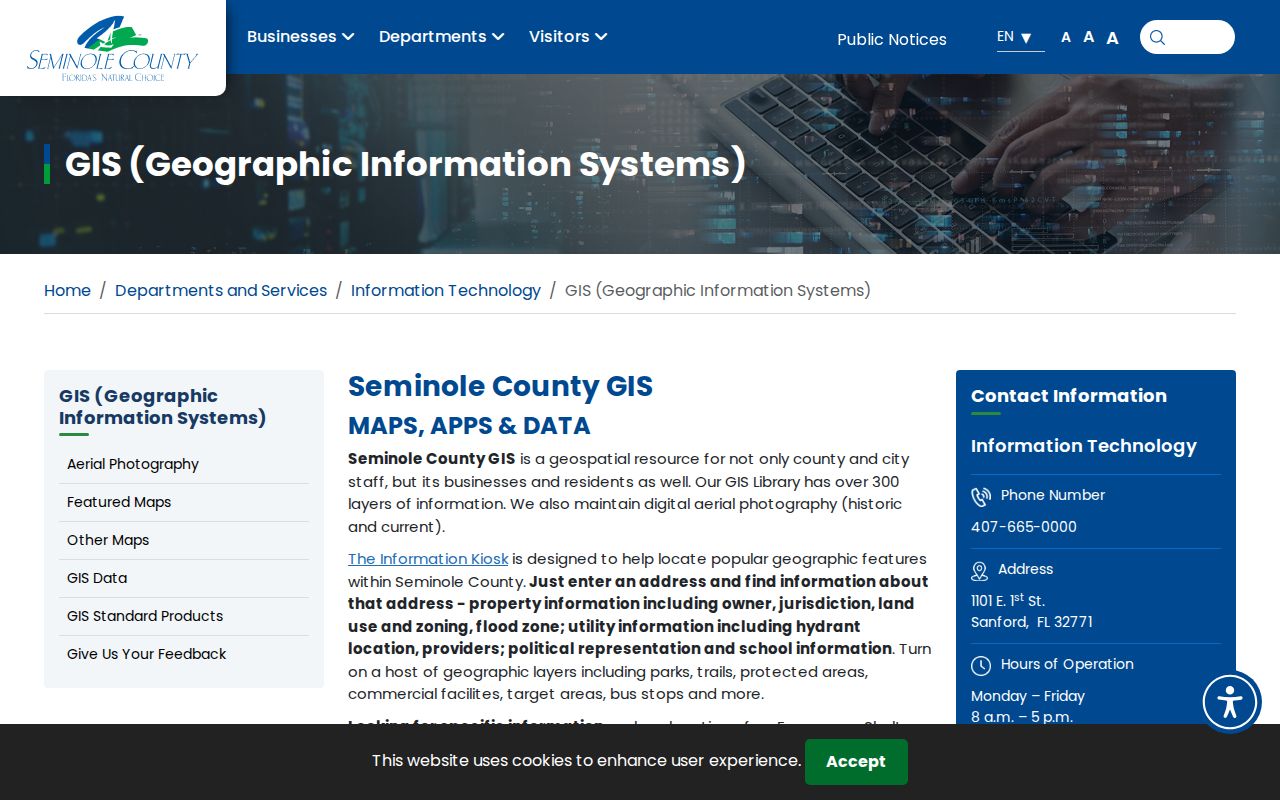Click the Phone Number icon

click(981, 497)
